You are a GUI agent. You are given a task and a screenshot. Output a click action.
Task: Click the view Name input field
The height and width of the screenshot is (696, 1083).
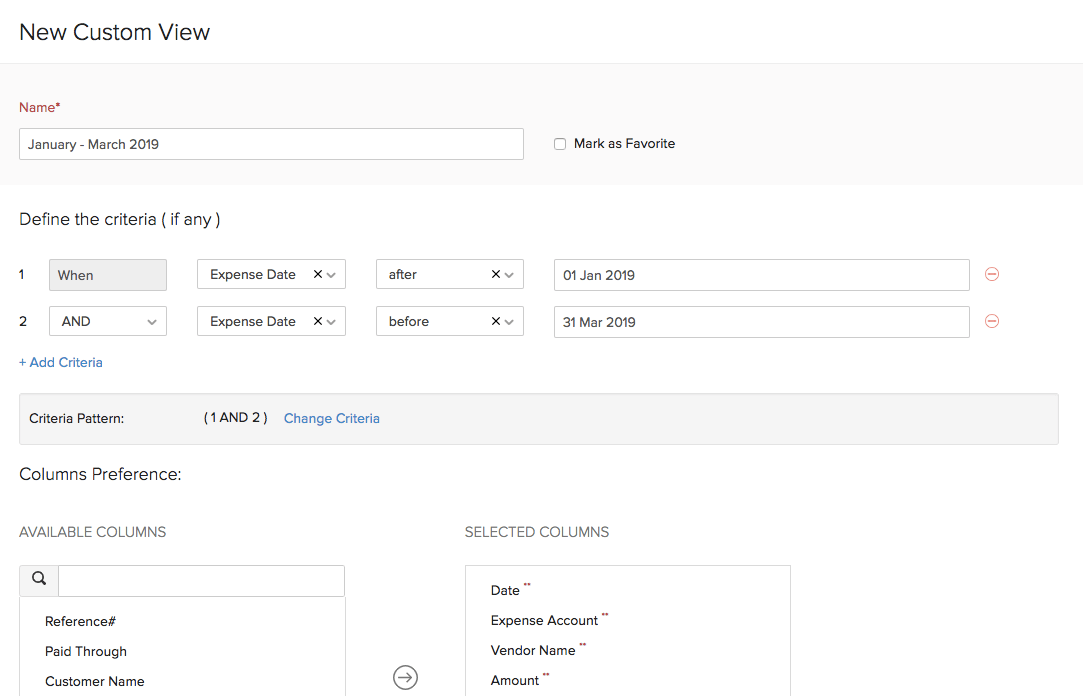271,143
